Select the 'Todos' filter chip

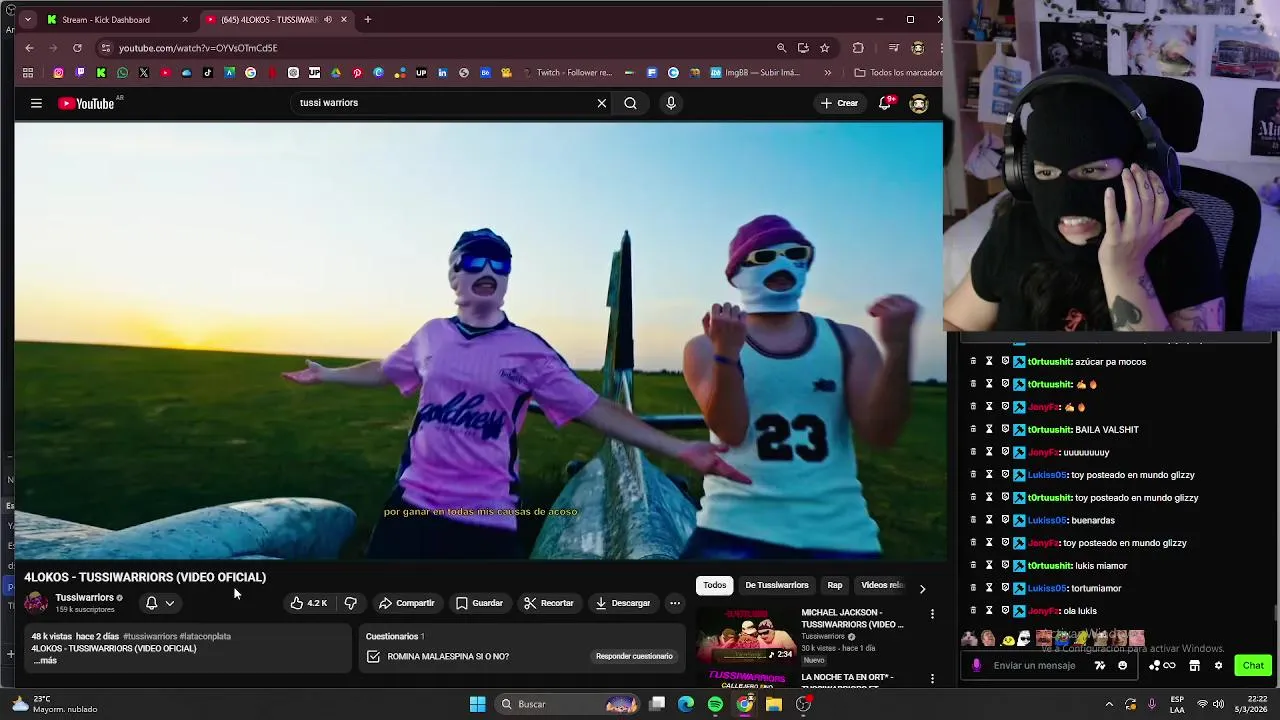click(x=714, y=585)
